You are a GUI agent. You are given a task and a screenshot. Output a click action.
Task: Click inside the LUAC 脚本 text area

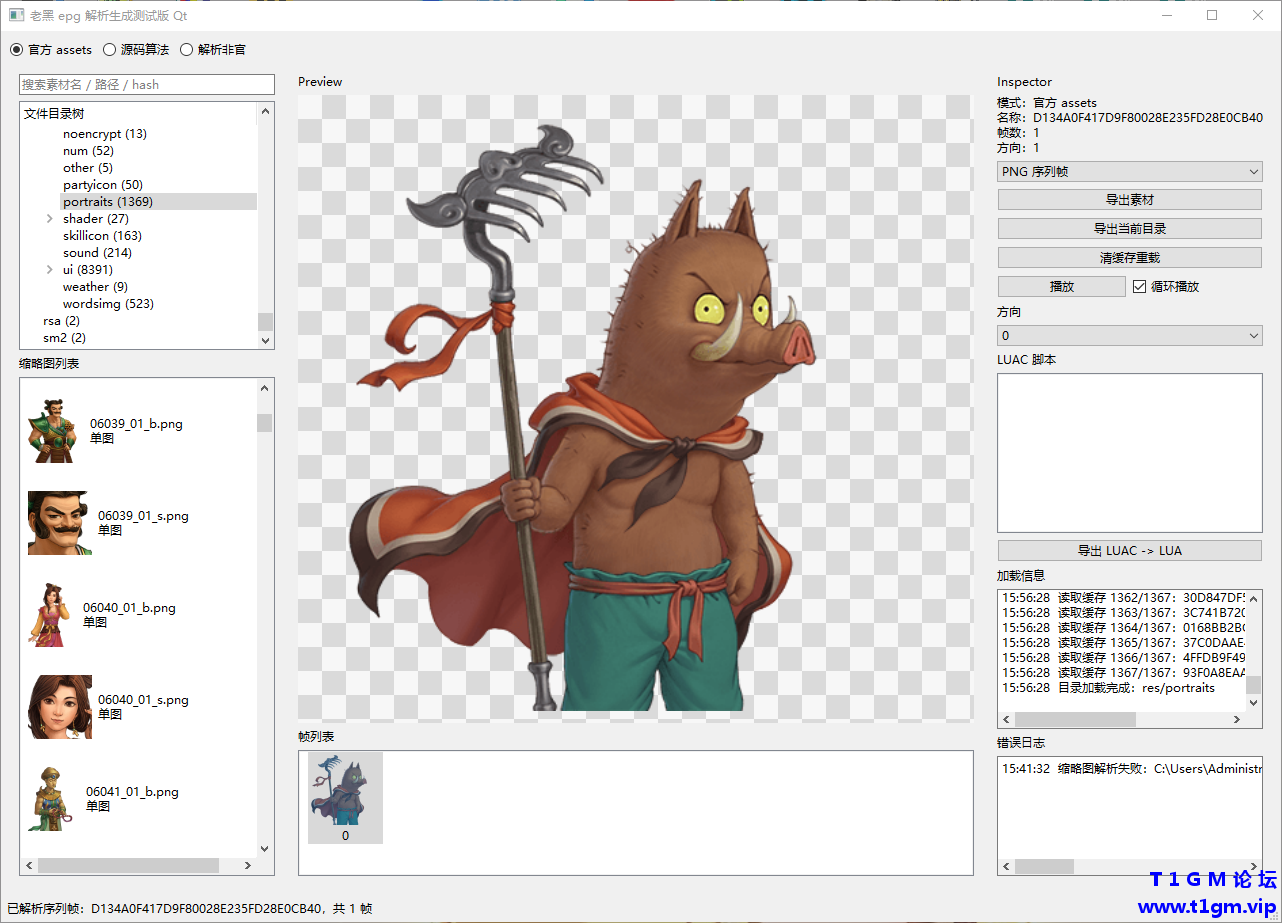click(1130, 453)
